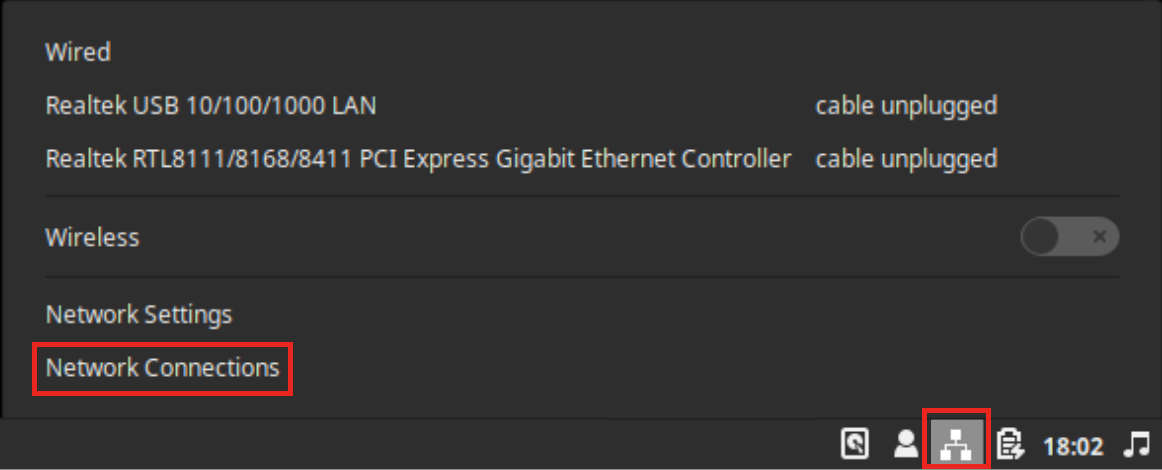Select Realtek RTL8111 PCI Express Ethernet Controller
This screenshot has width=1162, height=470.
pyautogui.click(x=418, y=158)
